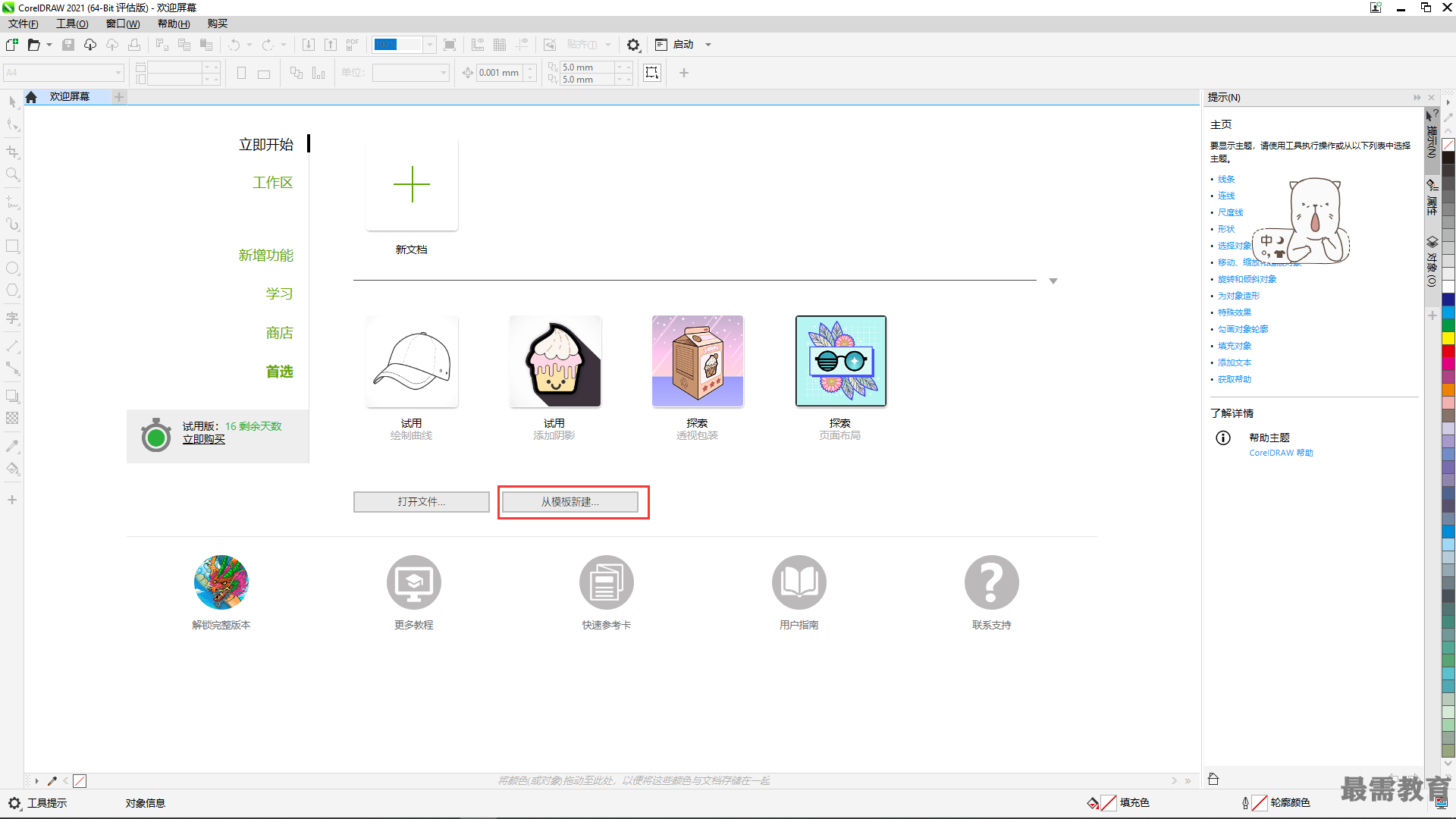Open the vertical Properties (属性) docker tab
1456x819 pixels.
point(1432,197)
